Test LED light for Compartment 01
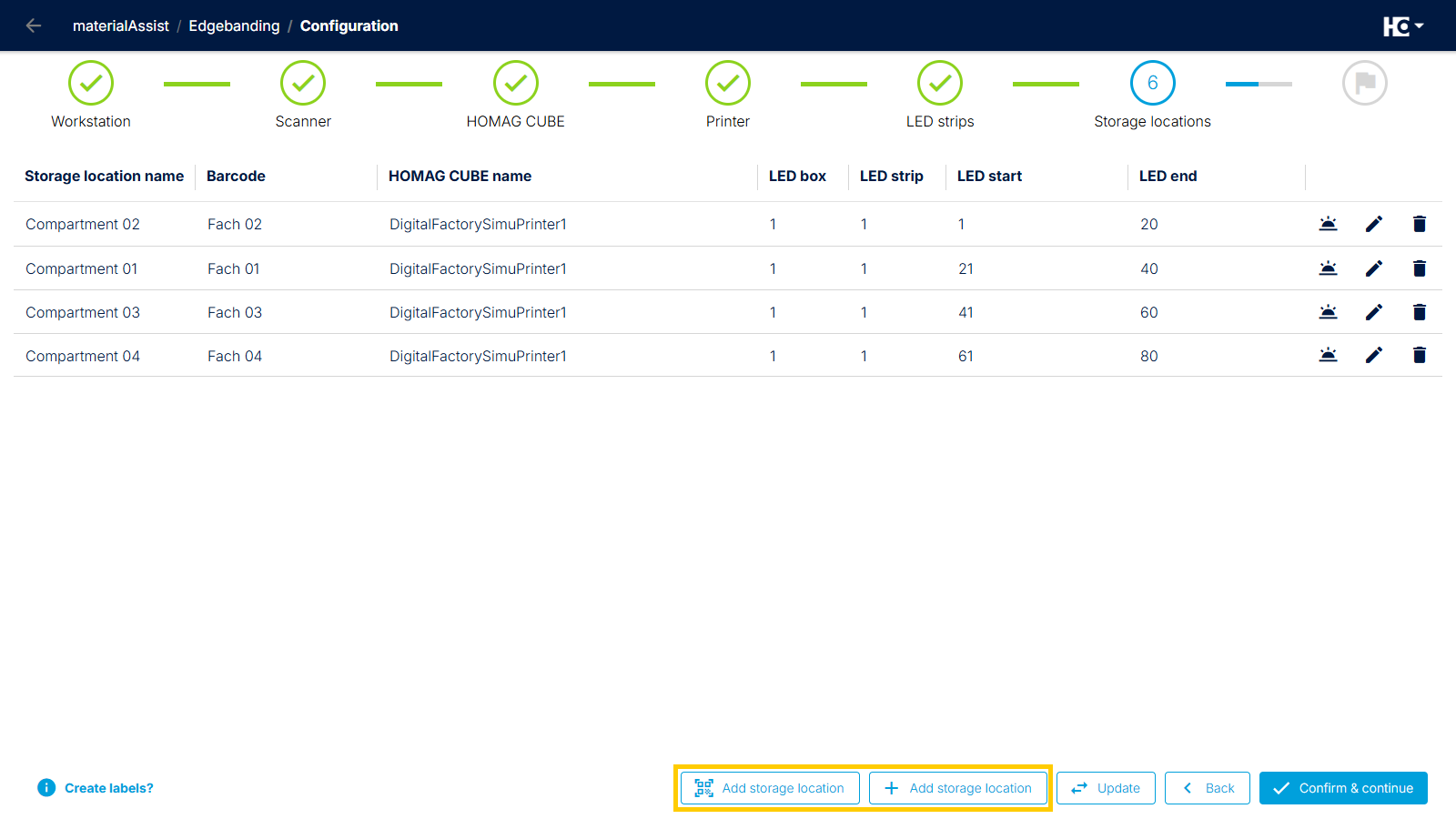This screenshot has width=1456, height=819. coord(1329,268)
